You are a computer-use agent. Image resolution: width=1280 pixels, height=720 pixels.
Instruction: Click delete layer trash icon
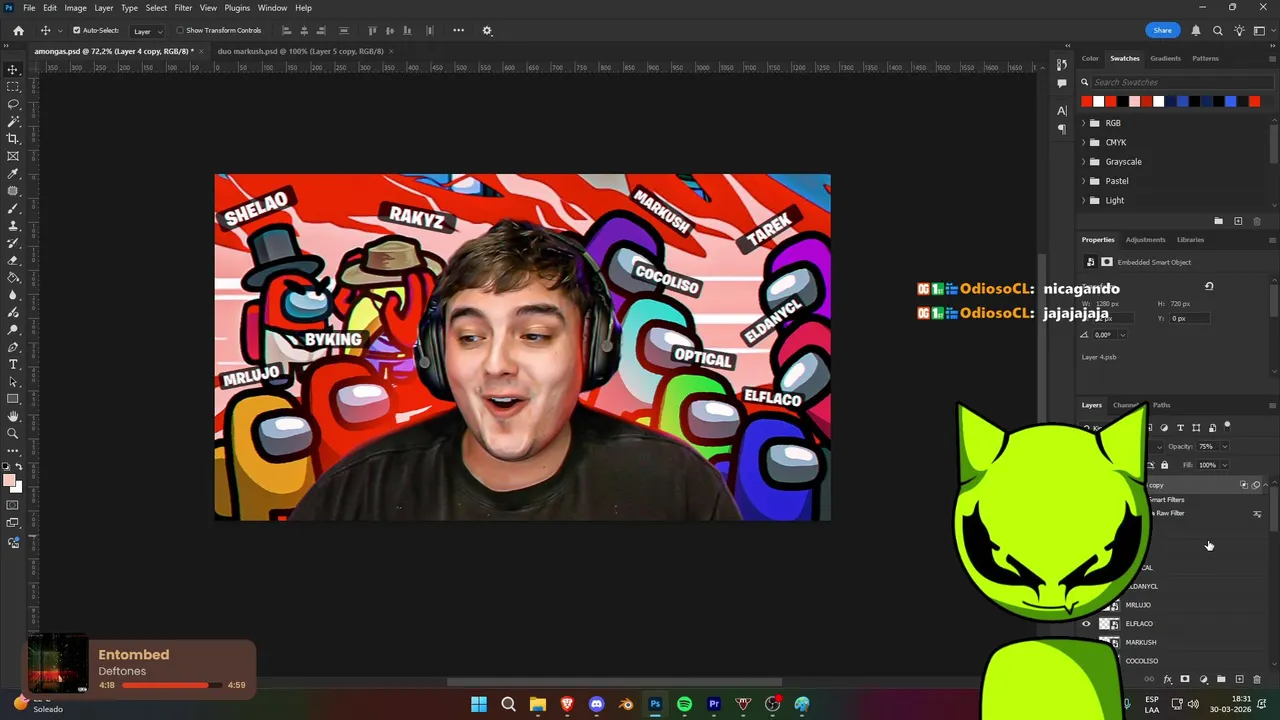coord(1258,679)
